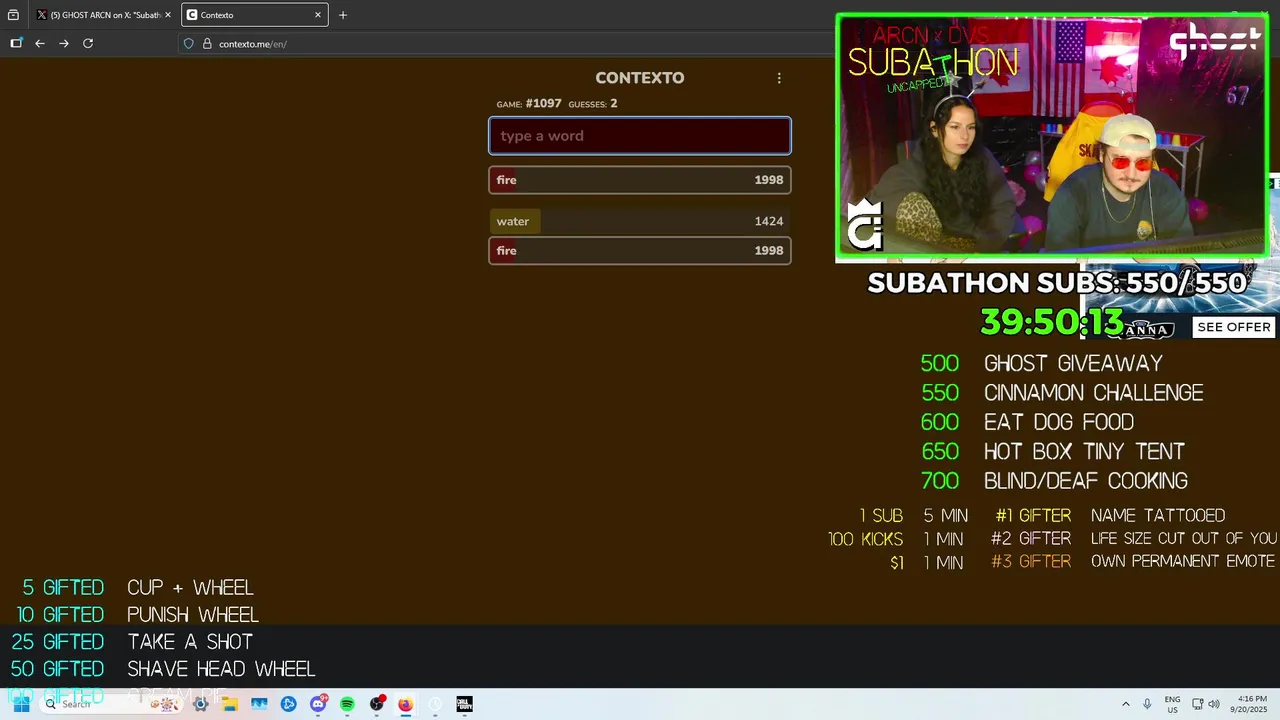Open the Windows Start menu

tap(21, 704)
